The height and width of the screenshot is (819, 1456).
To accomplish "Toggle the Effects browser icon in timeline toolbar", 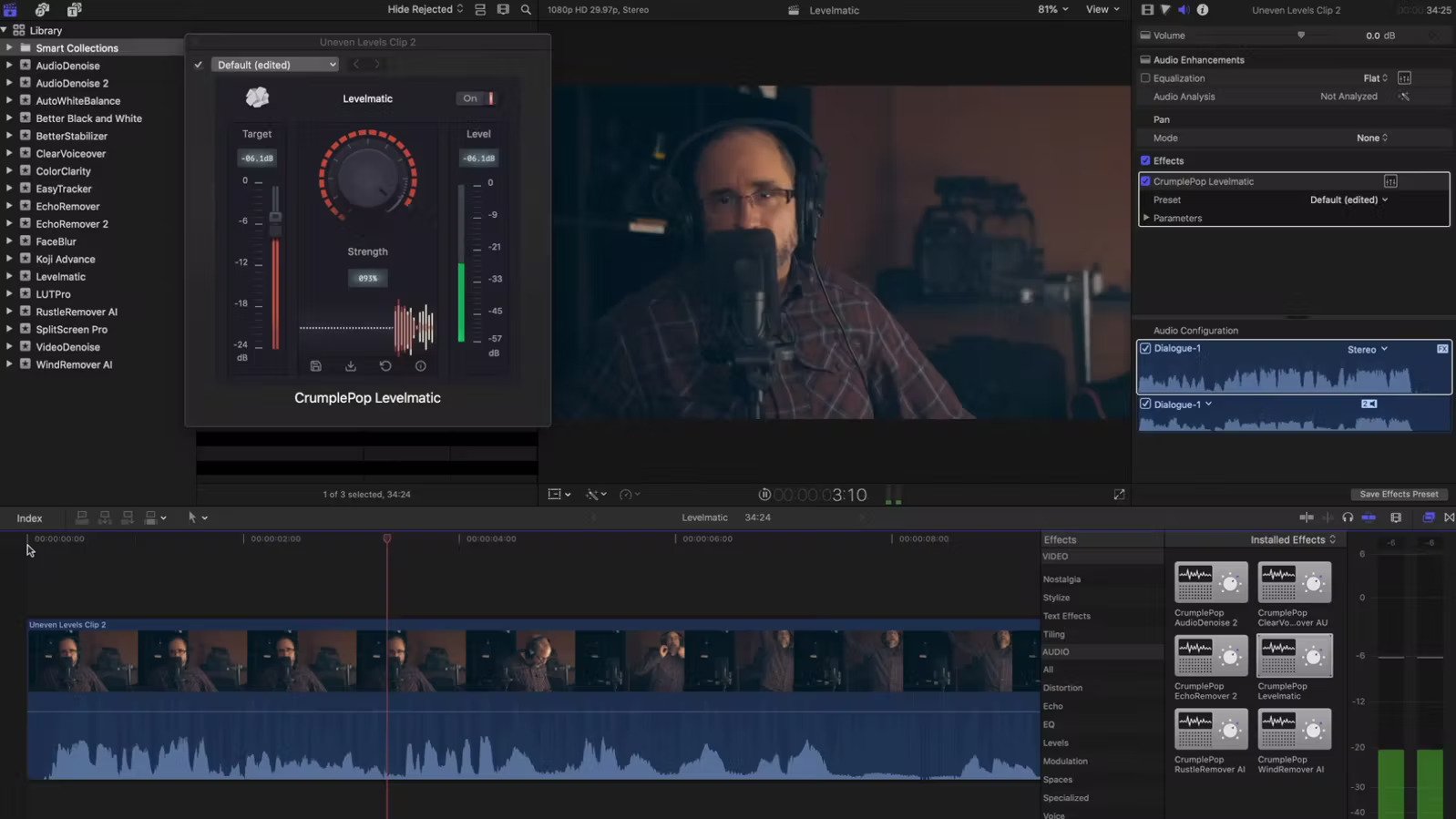I will [x=1429, y=517].
